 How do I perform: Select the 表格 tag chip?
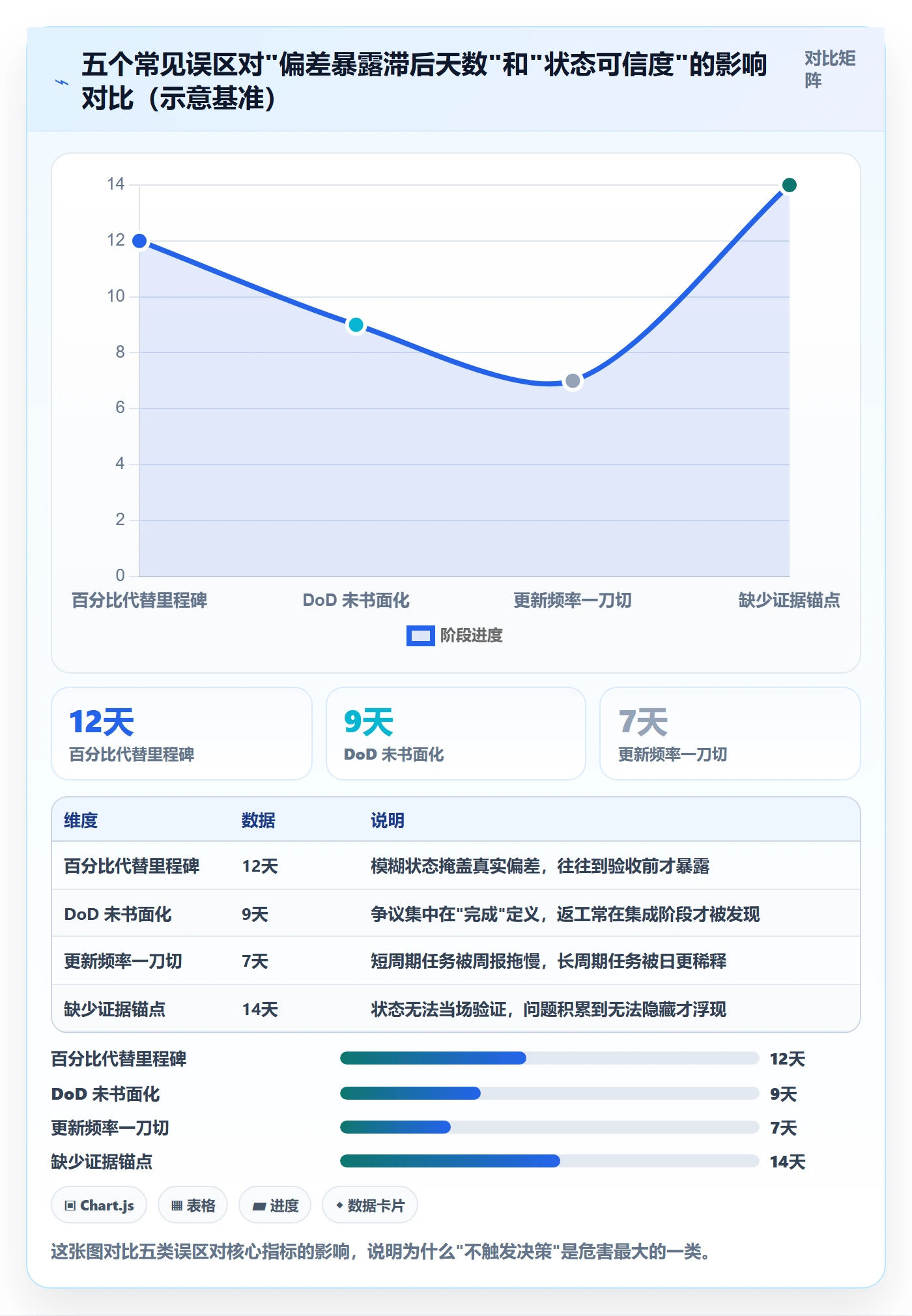(193, 1205)
